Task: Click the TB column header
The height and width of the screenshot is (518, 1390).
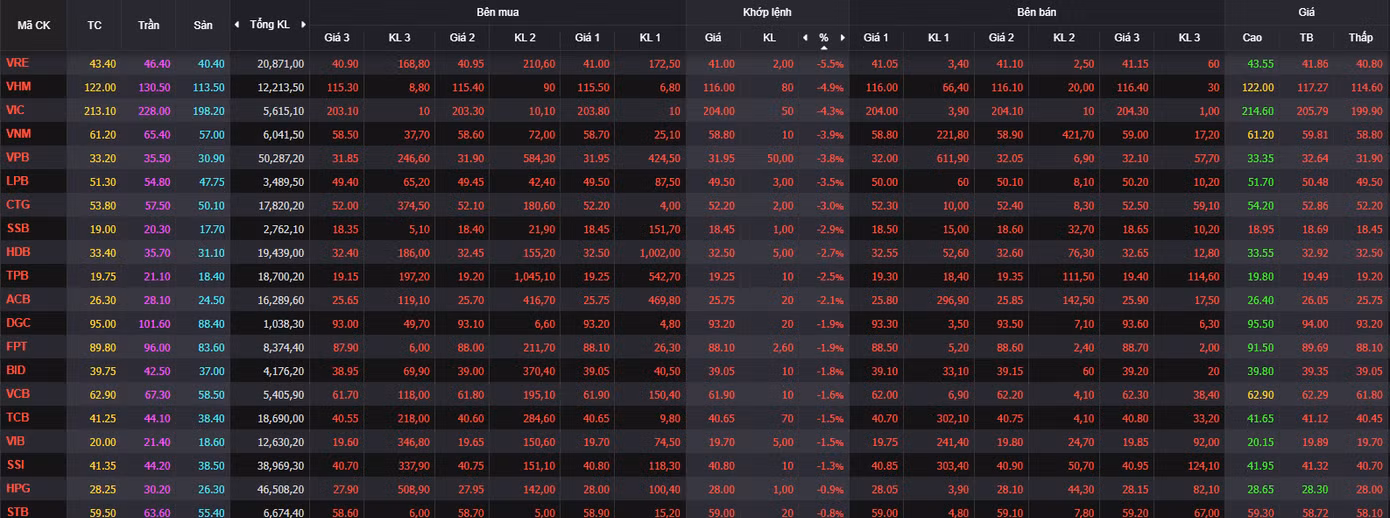Action: pyautogui.click(x=1306, y=38)
